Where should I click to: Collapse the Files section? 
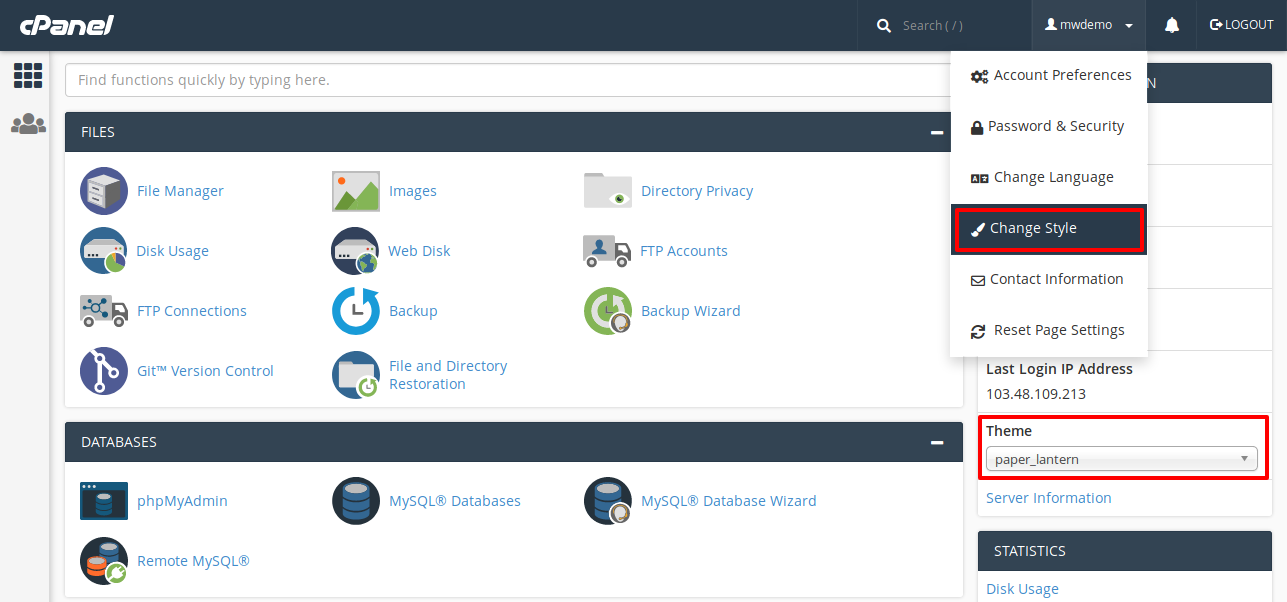coord(937,132)
